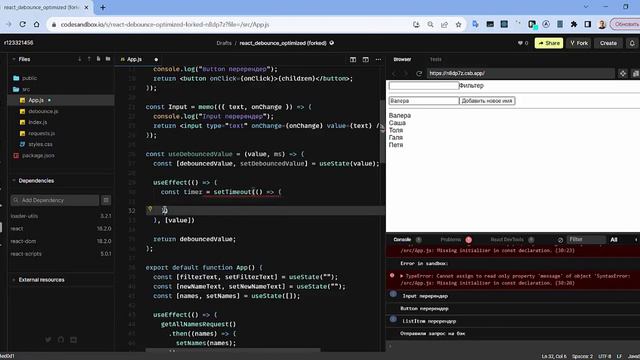Open the All log level dropdown

(x=614, y=240)
